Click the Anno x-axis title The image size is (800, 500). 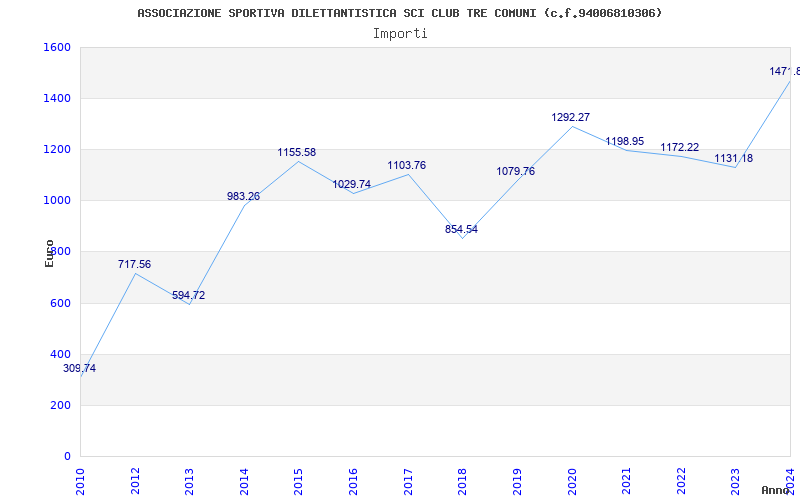[x=776, y=490]
